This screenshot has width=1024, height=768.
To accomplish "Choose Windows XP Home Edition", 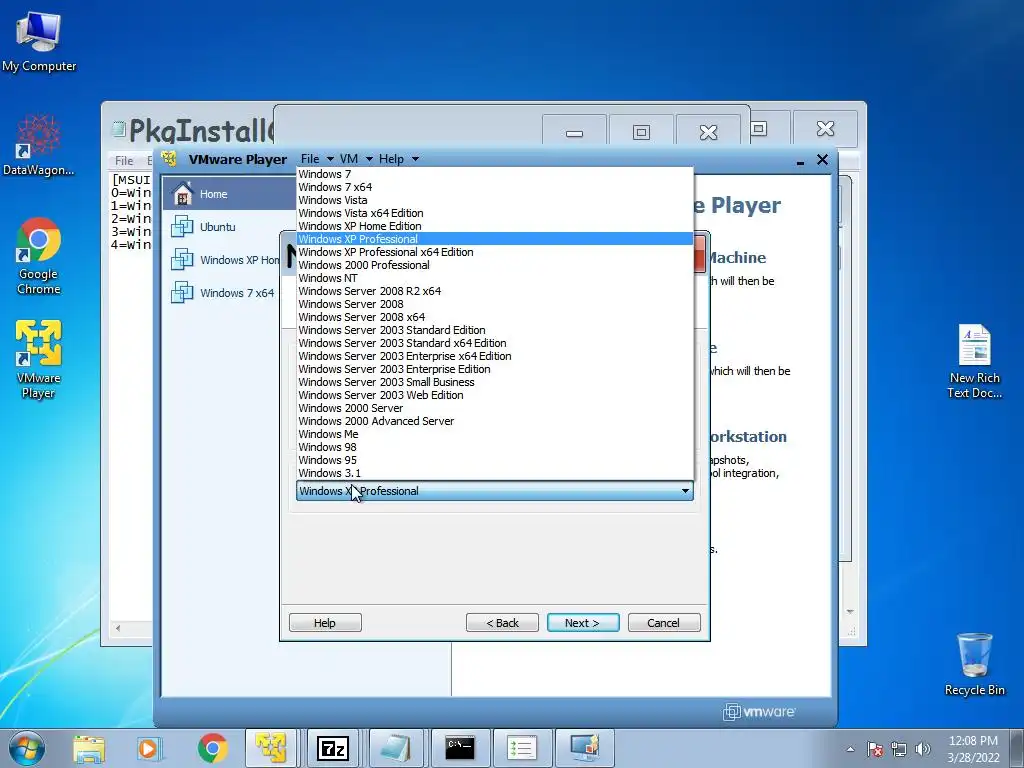I will pos(494,226).
